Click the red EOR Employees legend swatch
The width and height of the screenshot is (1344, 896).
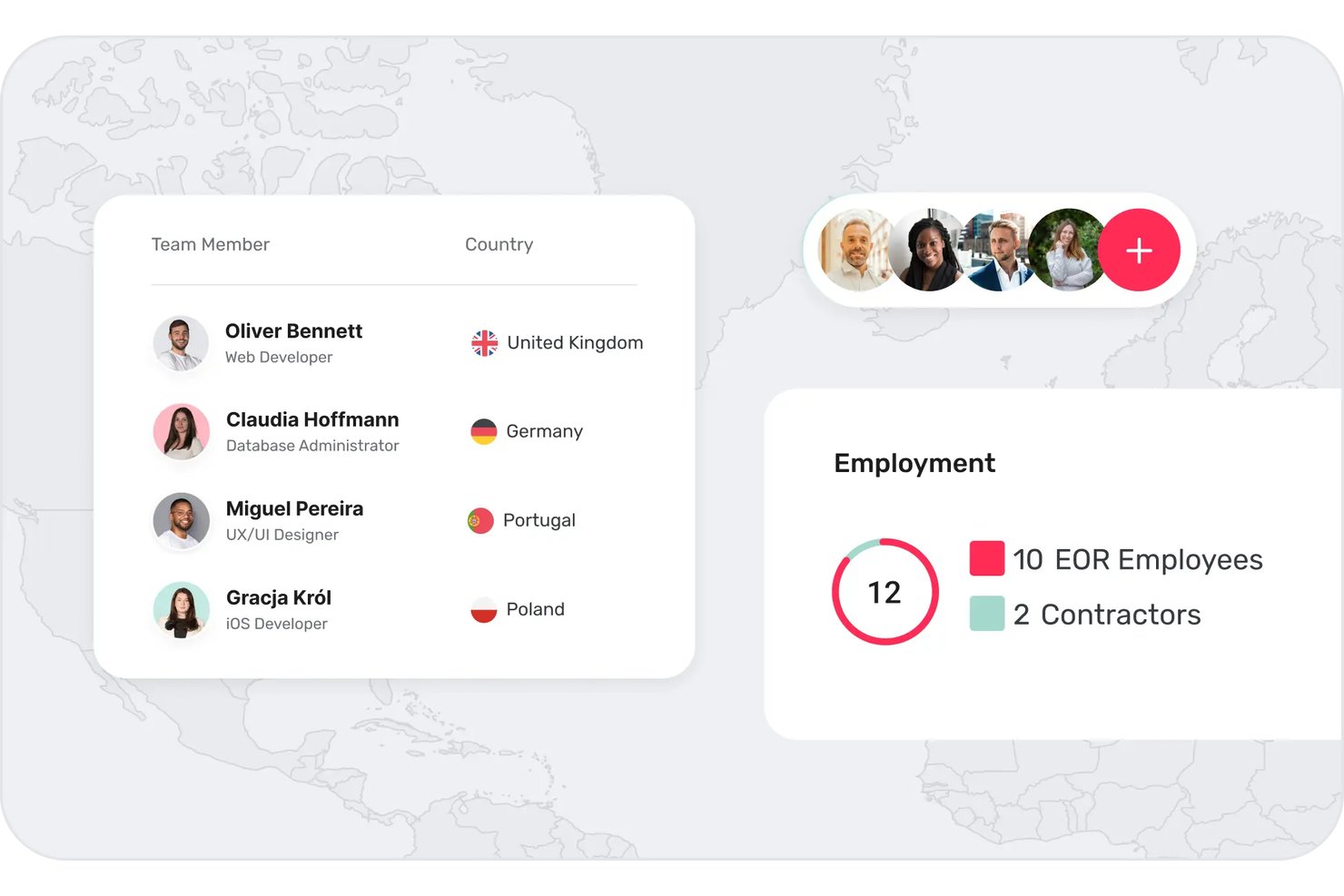click(x=987, y=558)
